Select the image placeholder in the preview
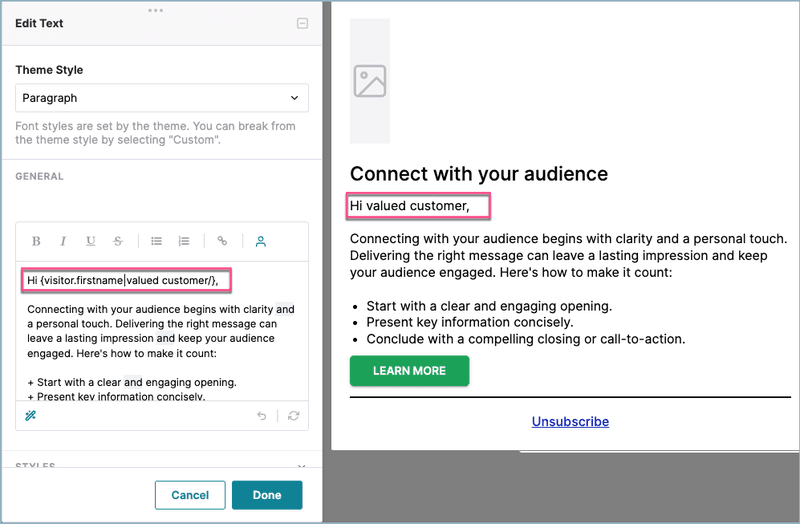This screenshot has height=524, width=800. click(370, 81)
